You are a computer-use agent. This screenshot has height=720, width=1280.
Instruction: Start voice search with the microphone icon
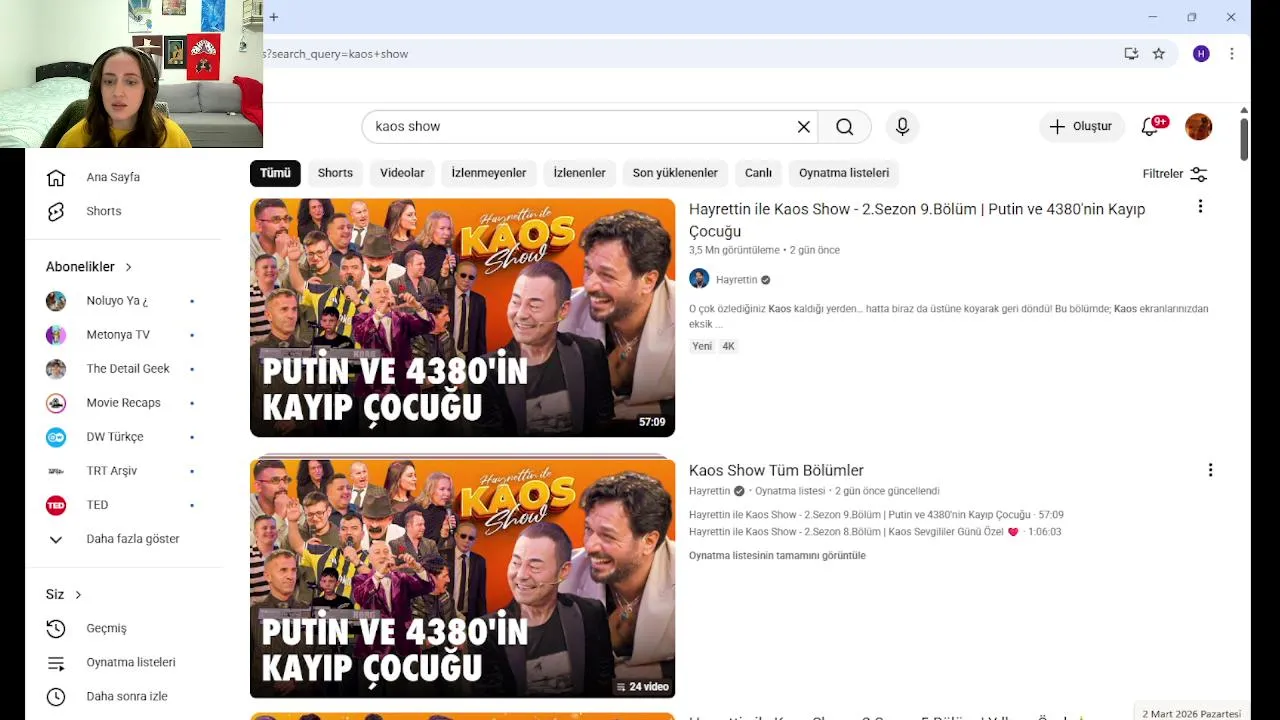tap(902, 127)
